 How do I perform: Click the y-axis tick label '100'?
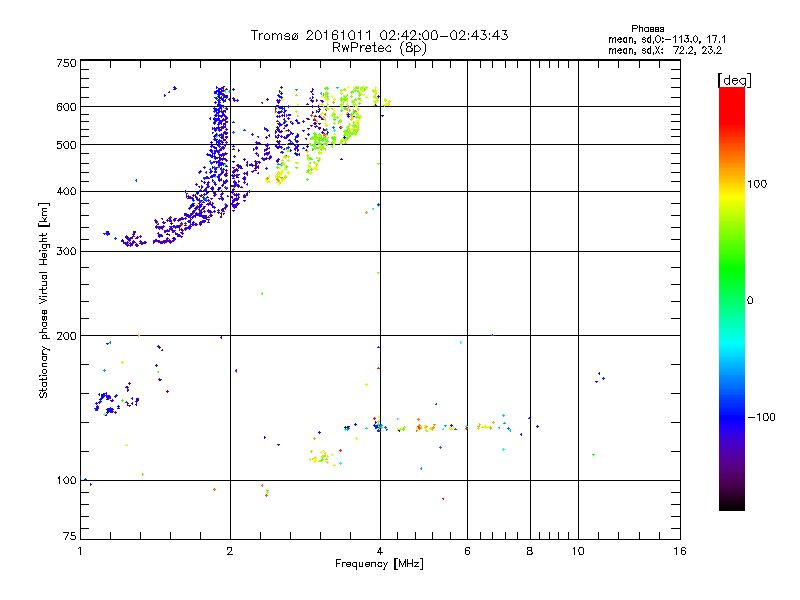click(66, 481)
